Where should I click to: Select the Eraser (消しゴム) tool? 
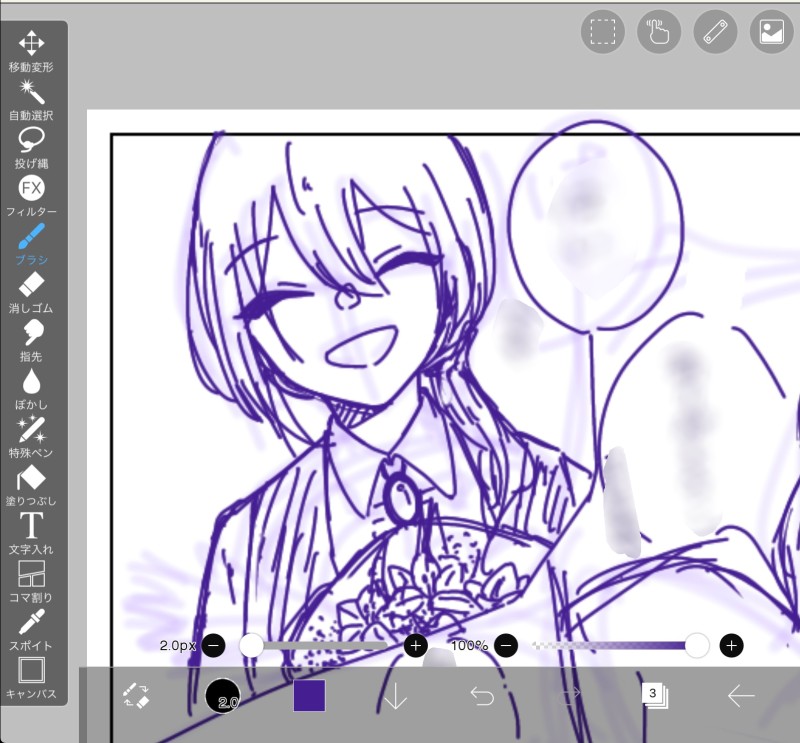(31, 292)
